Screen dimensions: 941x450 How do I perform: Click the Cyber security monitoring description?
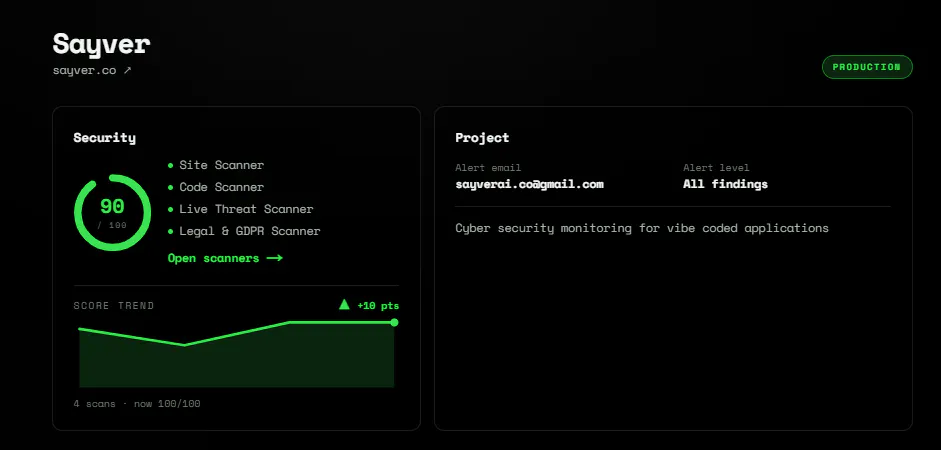tap(642, 228)
